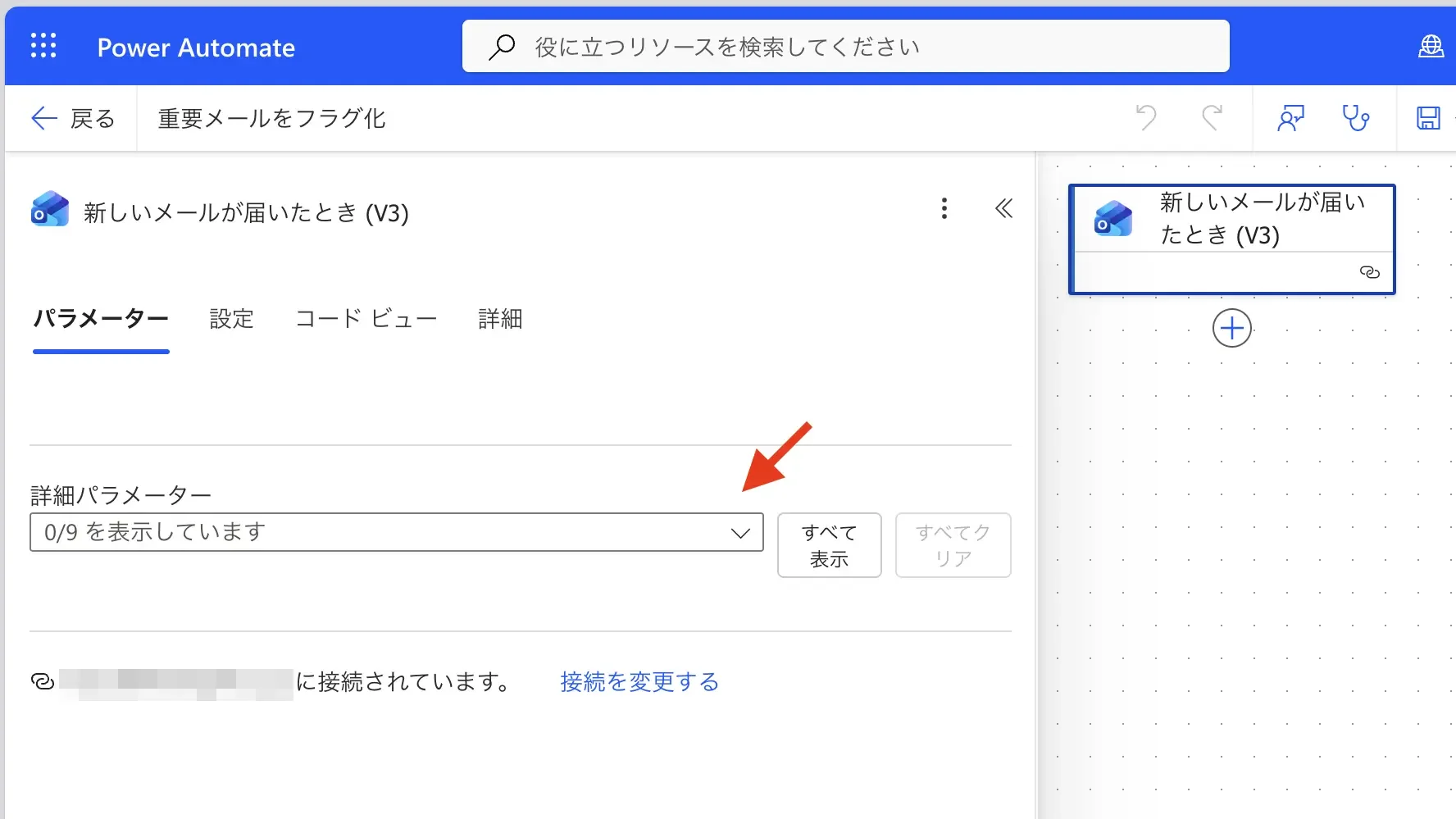The height and width of the screenshot is (819, 1456).
Task: Save the flow with the disk icon
Action: tap(1428, 118)
